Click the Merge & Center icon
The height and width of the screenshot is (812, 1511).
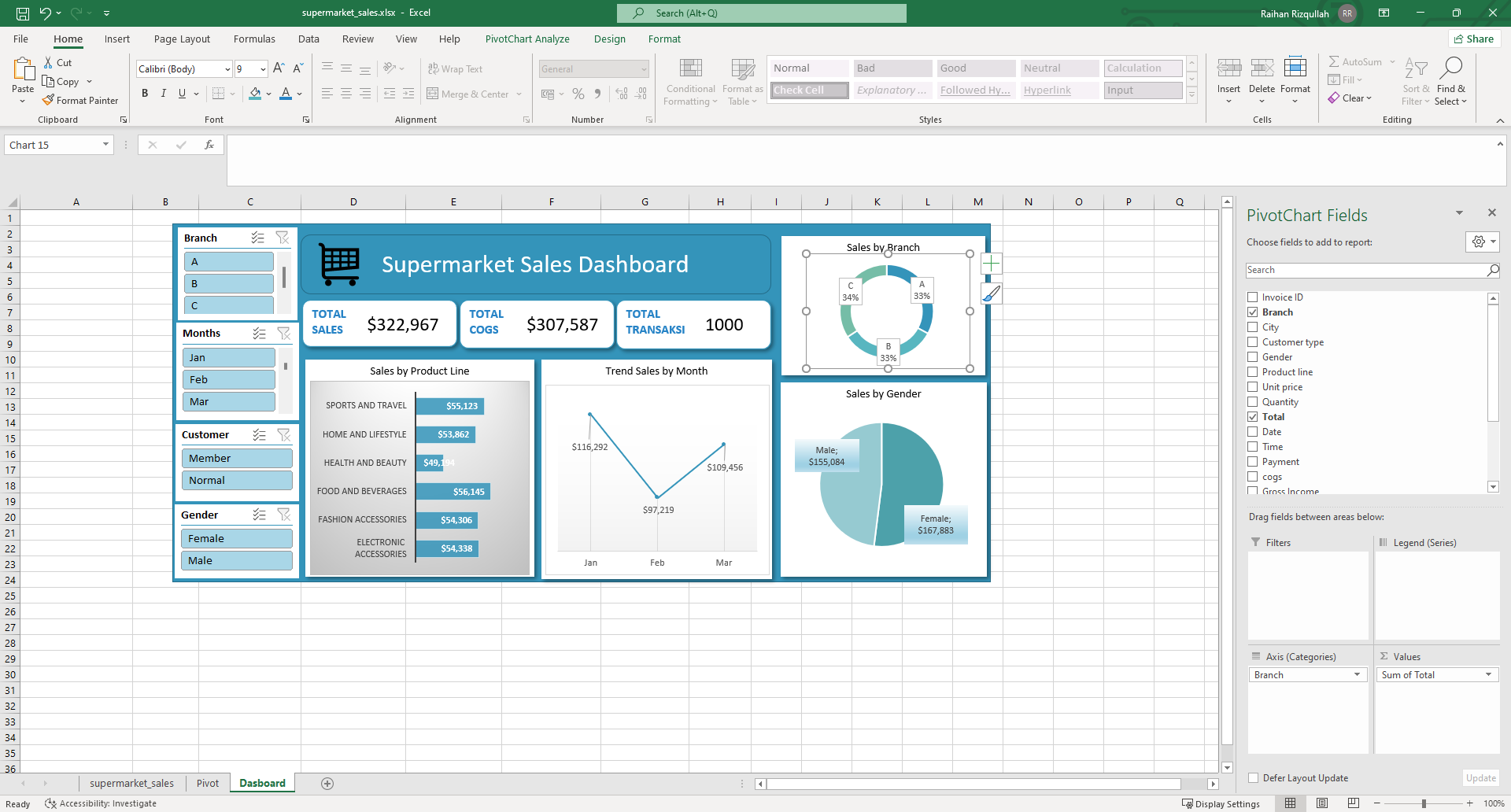coord(434,94)
